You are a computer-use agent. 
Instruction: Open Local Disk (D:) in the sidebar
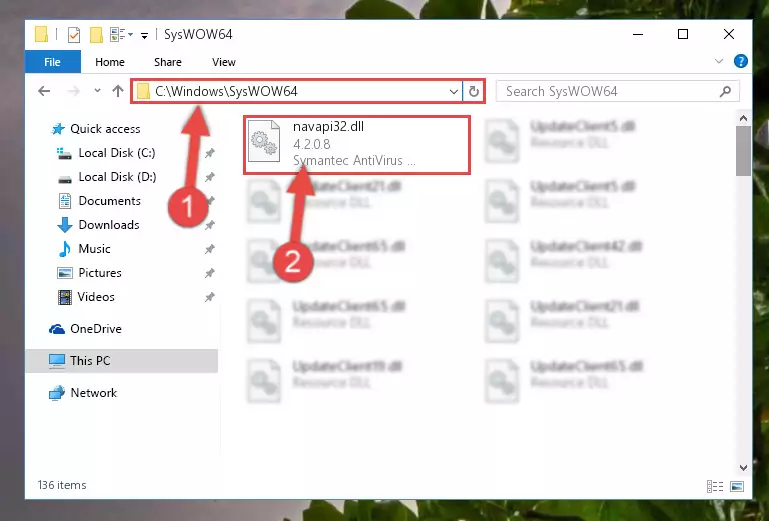117,177
